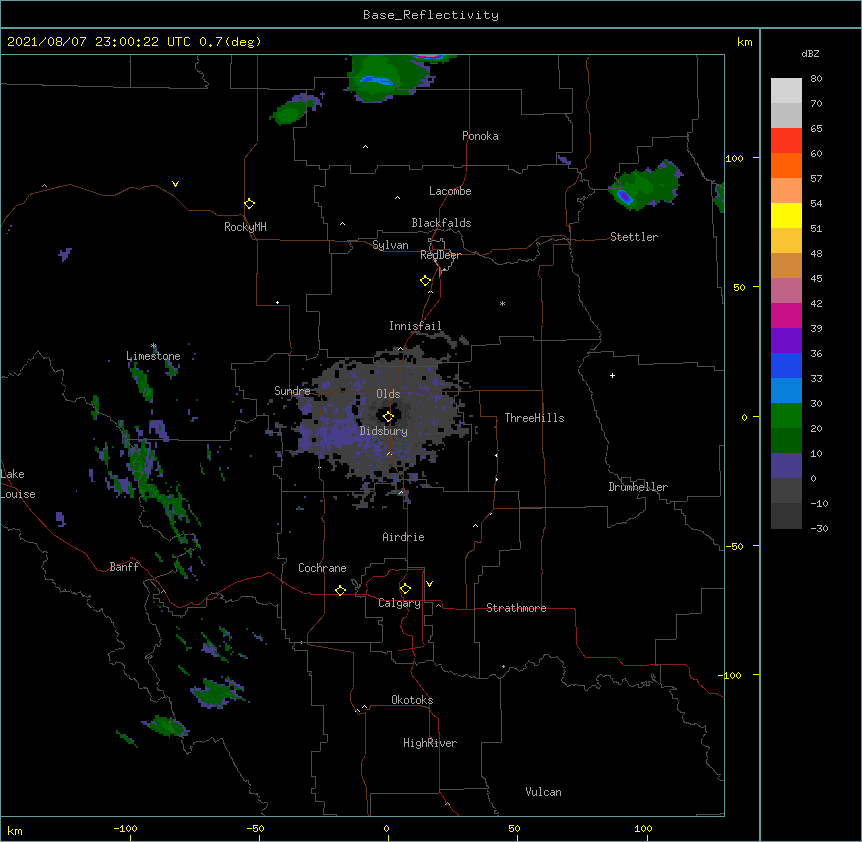The image size is (862, 842).
Task: Select the HighRiver town label
Action: (430, 743)
